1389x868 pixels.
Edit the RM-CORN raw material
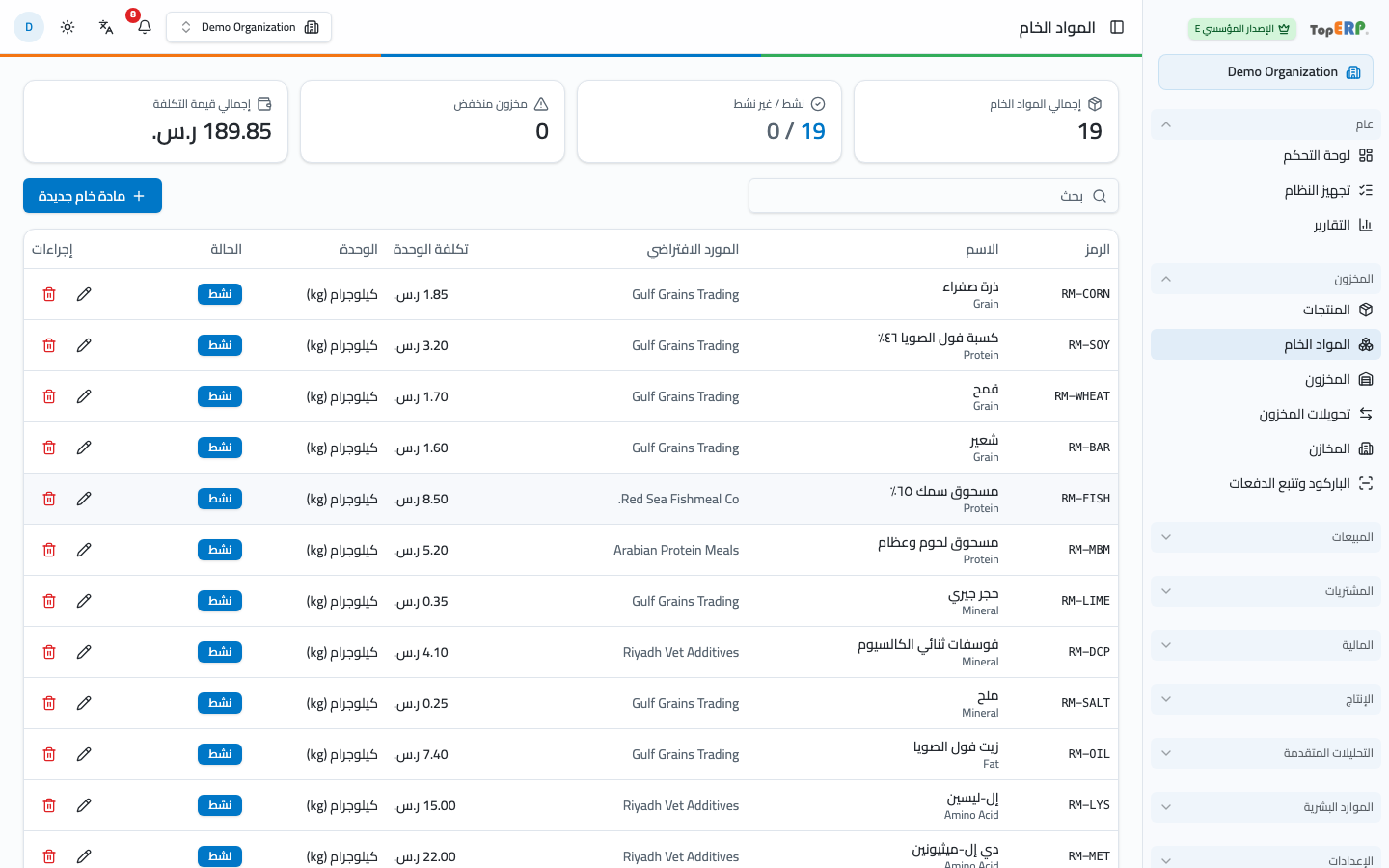click(84, 294)
